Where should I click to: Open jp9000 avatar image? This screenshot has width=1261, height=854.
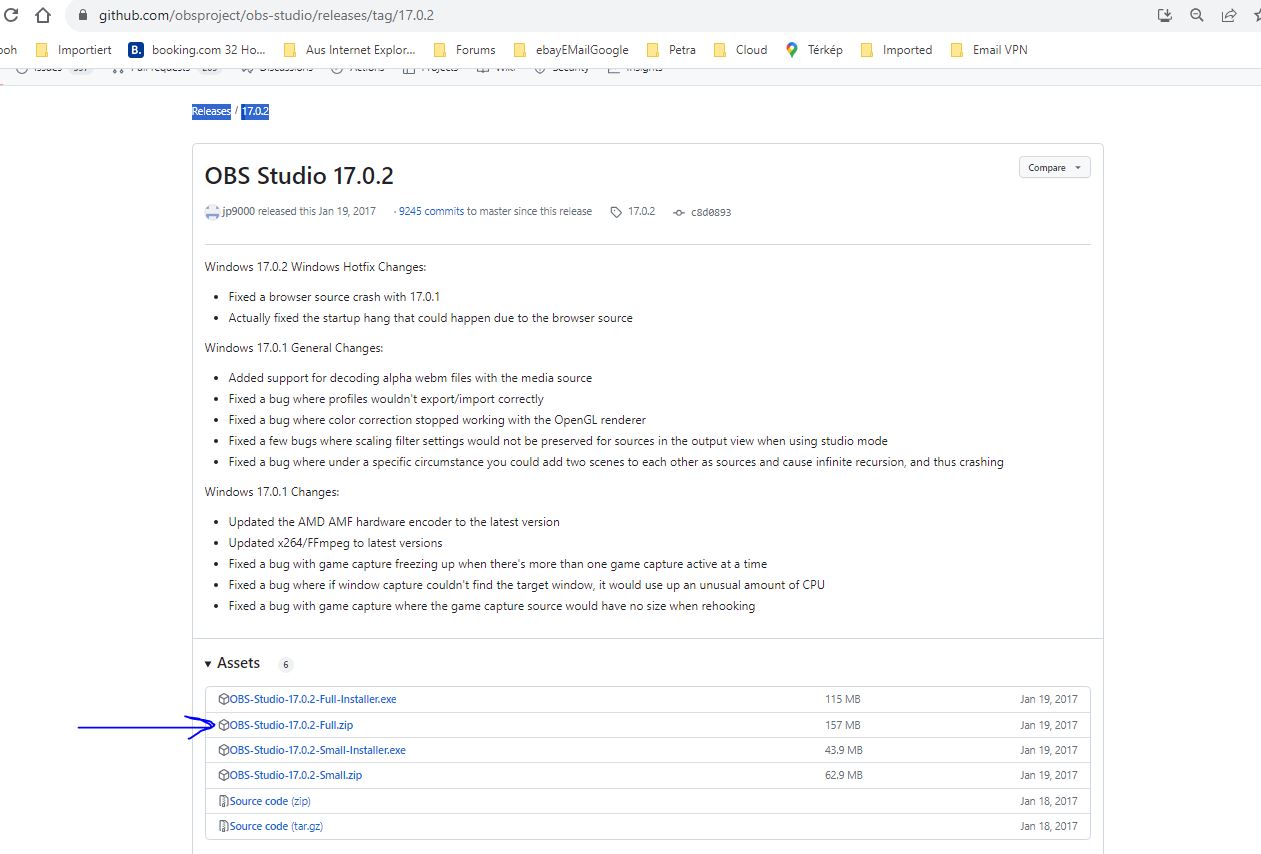click(212, 212)
